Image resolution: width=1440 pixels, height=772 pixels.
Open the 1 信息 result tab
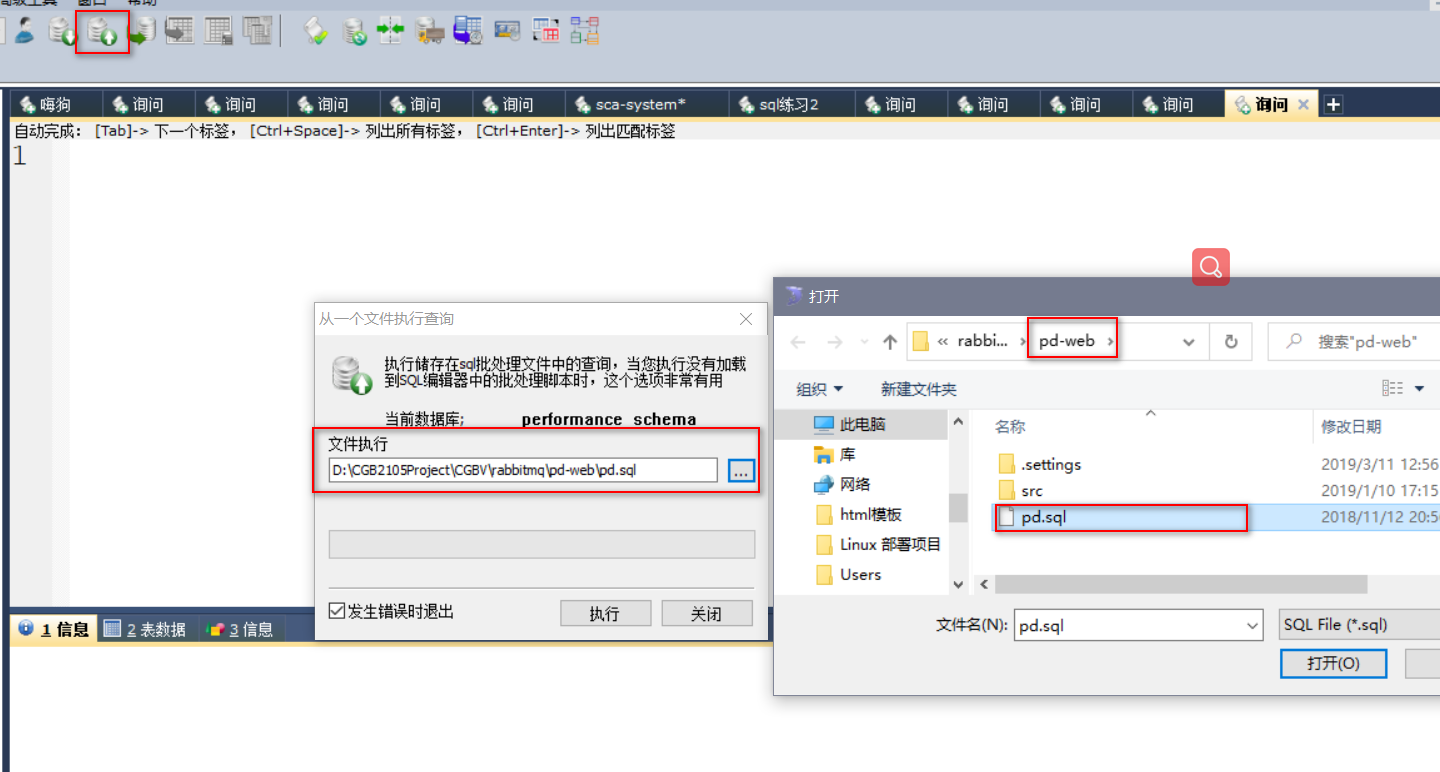point(54,629)
